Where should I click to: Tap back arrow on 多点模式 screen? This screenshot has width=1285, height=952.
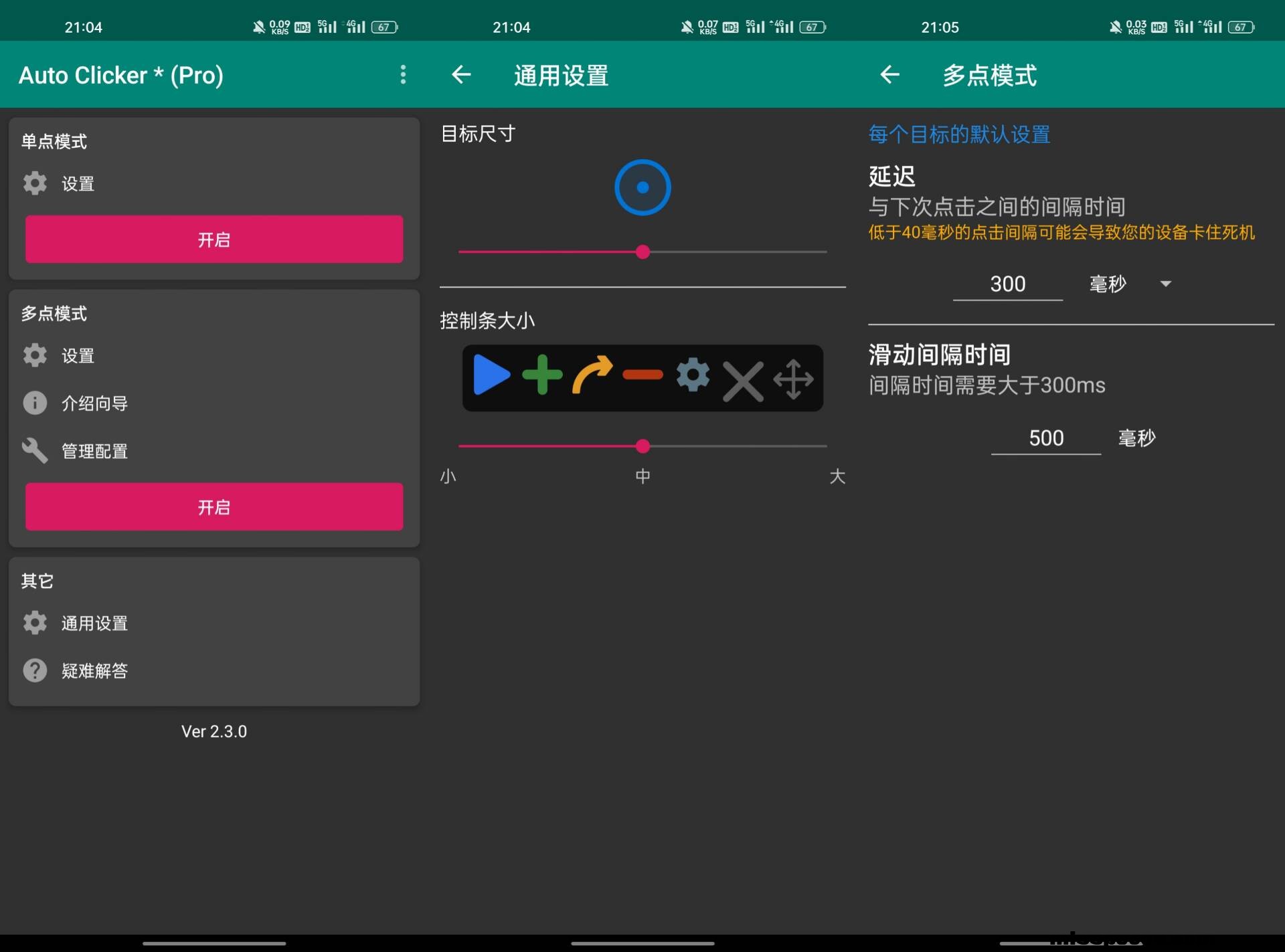(x=889, y=74)
